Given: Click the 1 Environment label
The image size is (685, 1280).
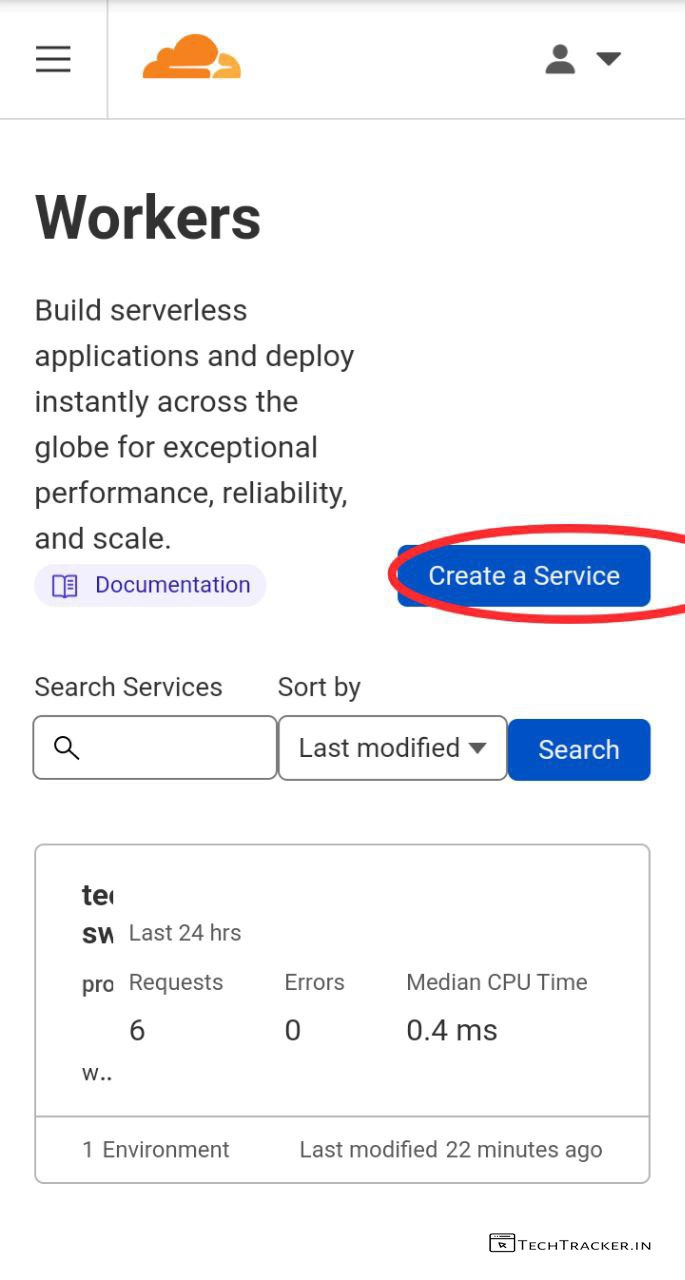Looking at the screenshot, I should coord(156,1149).
